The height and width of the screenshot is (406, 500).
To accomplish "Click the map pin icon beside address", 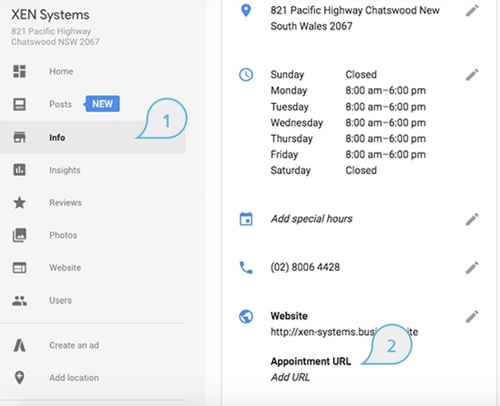I will click(x=246, y=11).
